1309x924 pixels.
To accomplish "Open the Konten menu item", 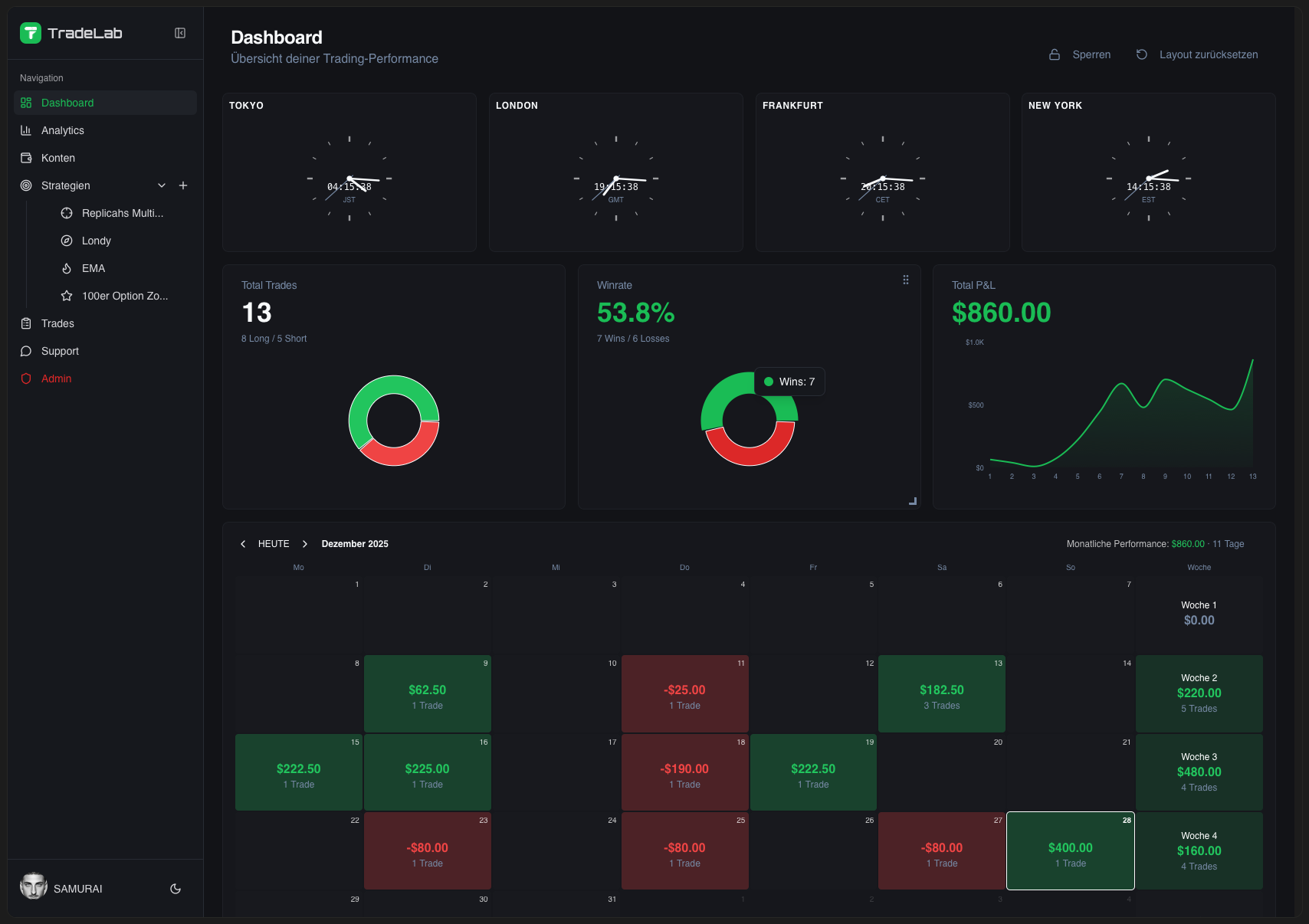I will pos(58,158).
